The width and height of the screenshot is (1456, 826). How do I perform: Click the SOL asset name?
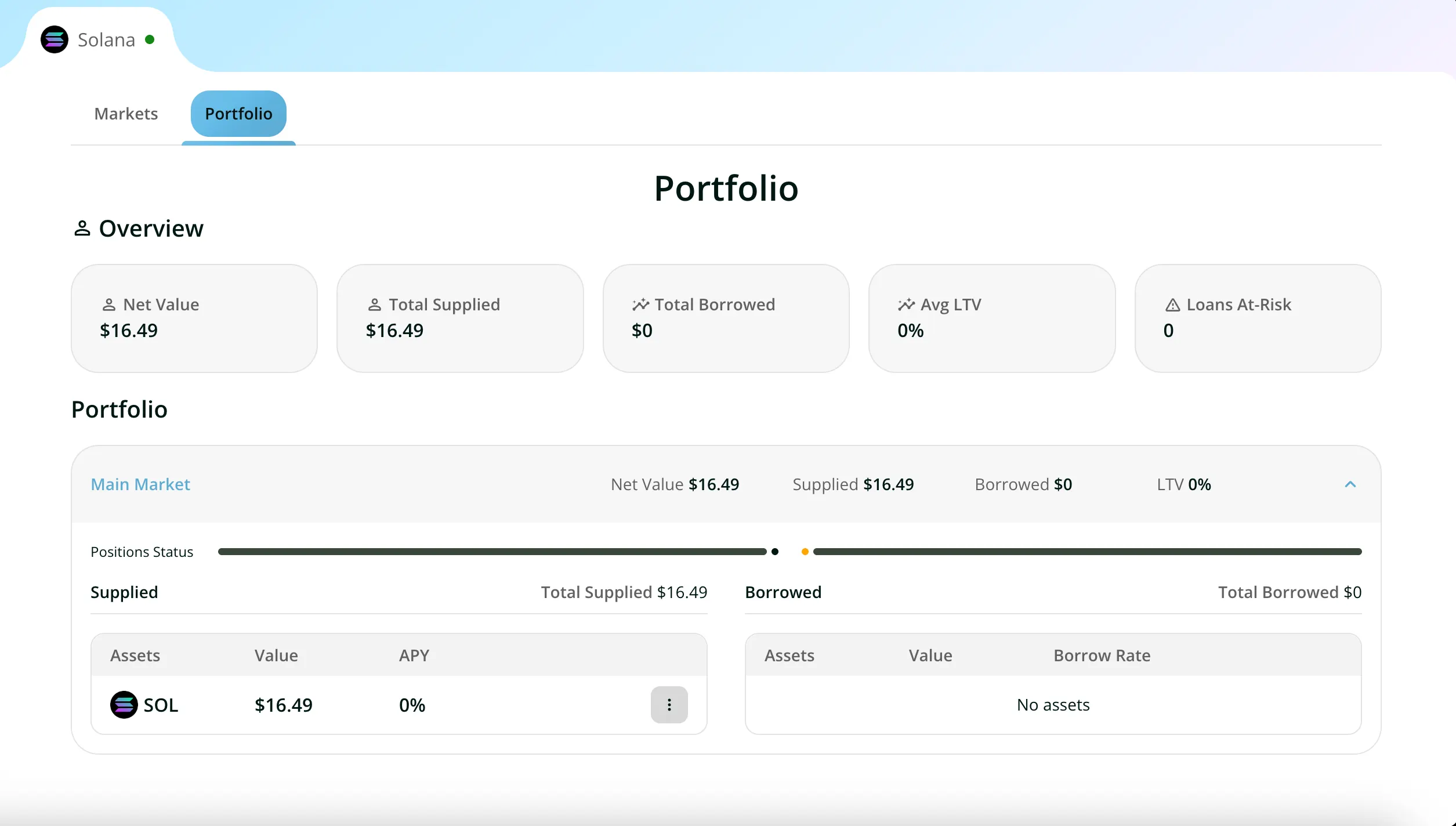point(161,705)
